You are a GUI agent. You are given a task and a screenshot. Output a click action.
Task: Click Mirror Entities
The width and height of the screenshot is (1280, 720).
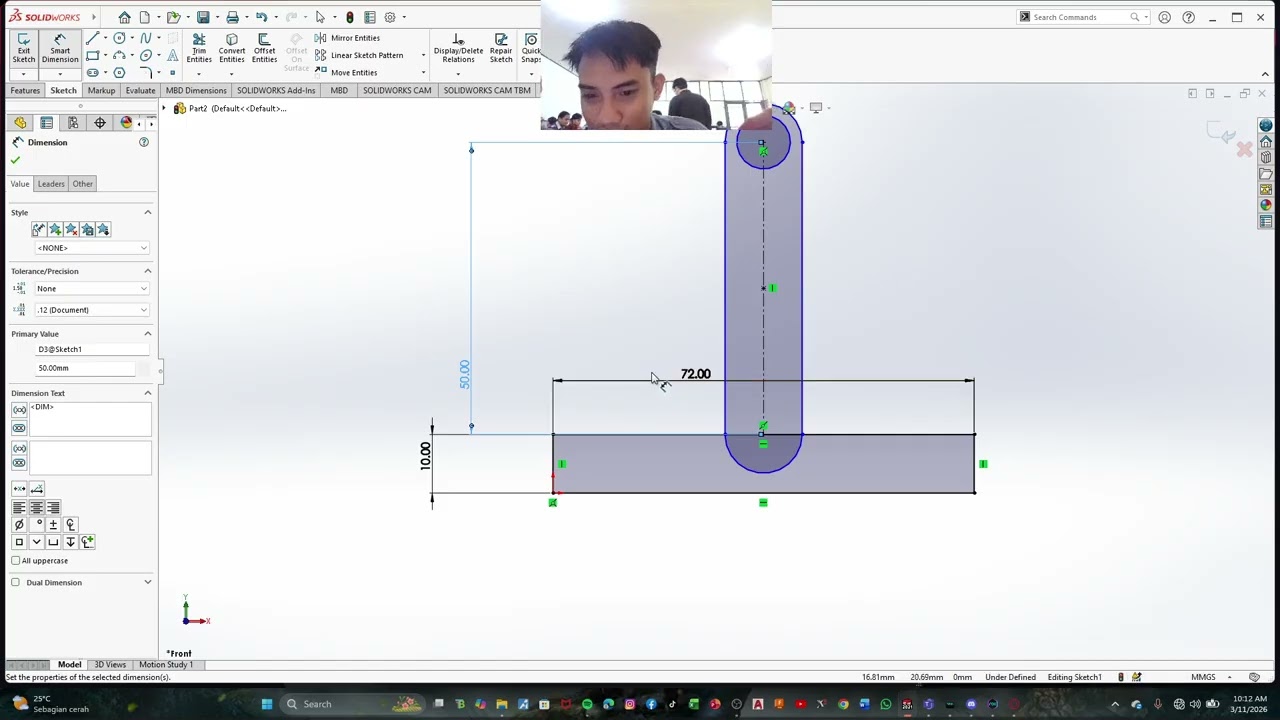(347, 38)
